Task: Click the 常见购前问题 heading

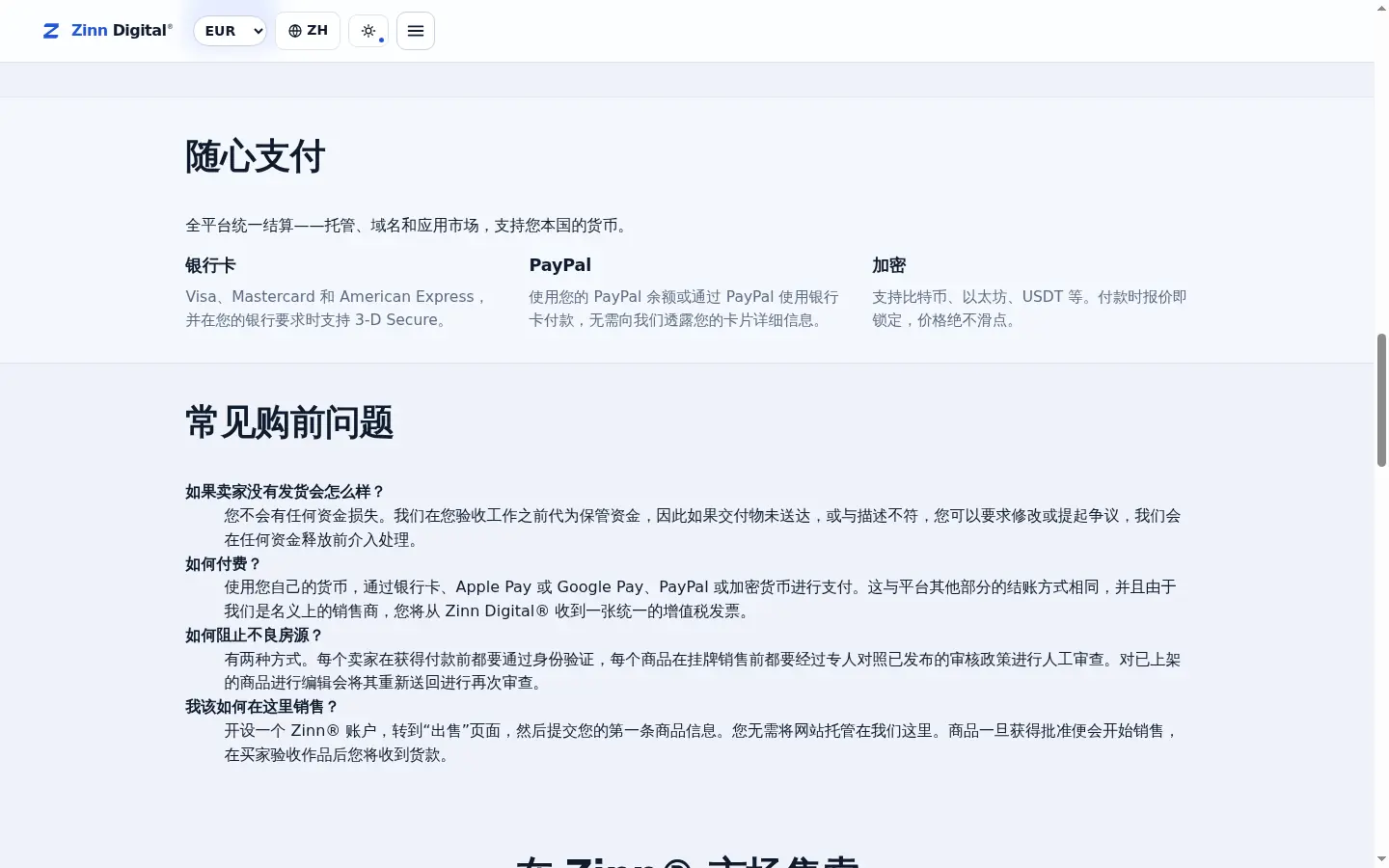Action: click(289, 422)
